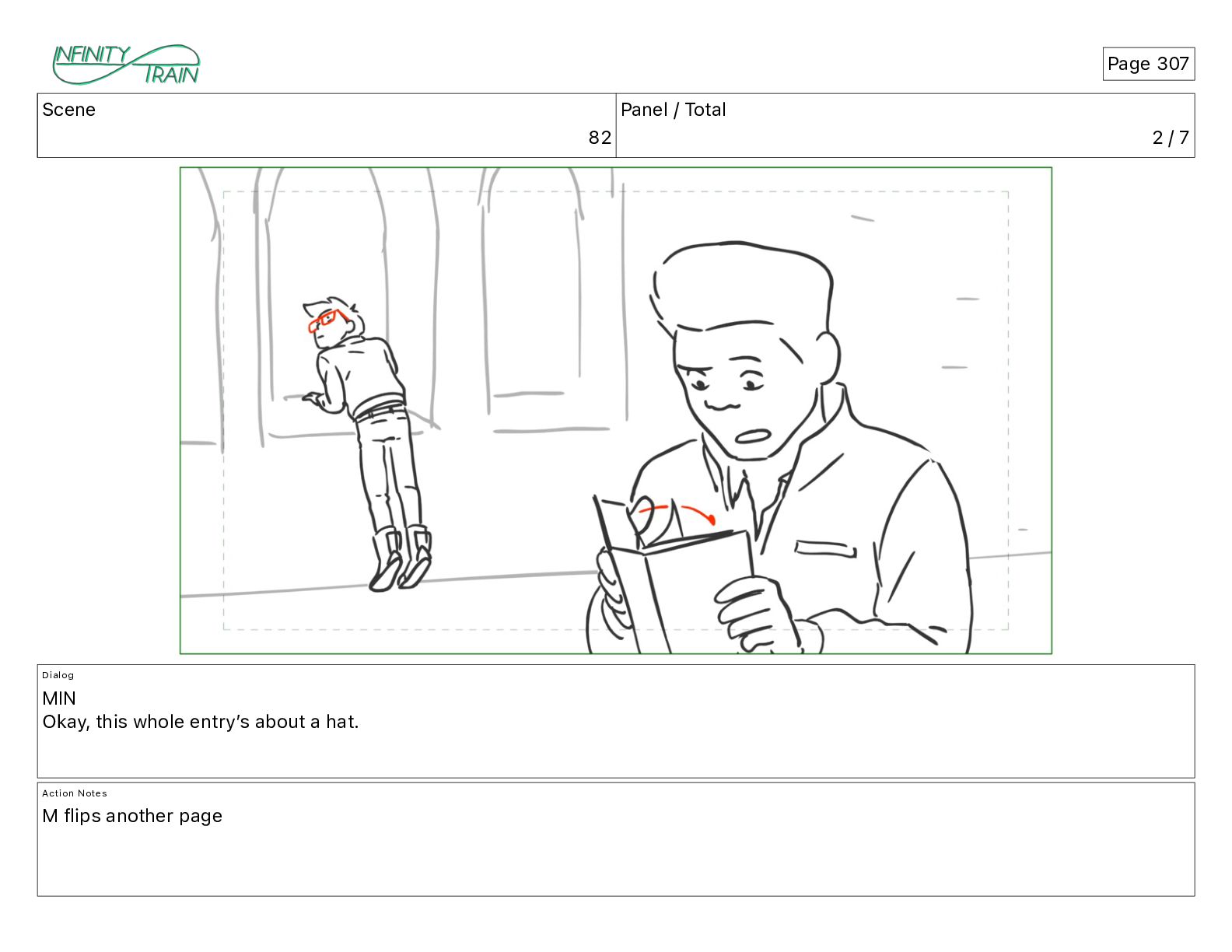Screen dimensions: 1232x952
Task: Select the Panel / Total header
Action: point(674,110)
